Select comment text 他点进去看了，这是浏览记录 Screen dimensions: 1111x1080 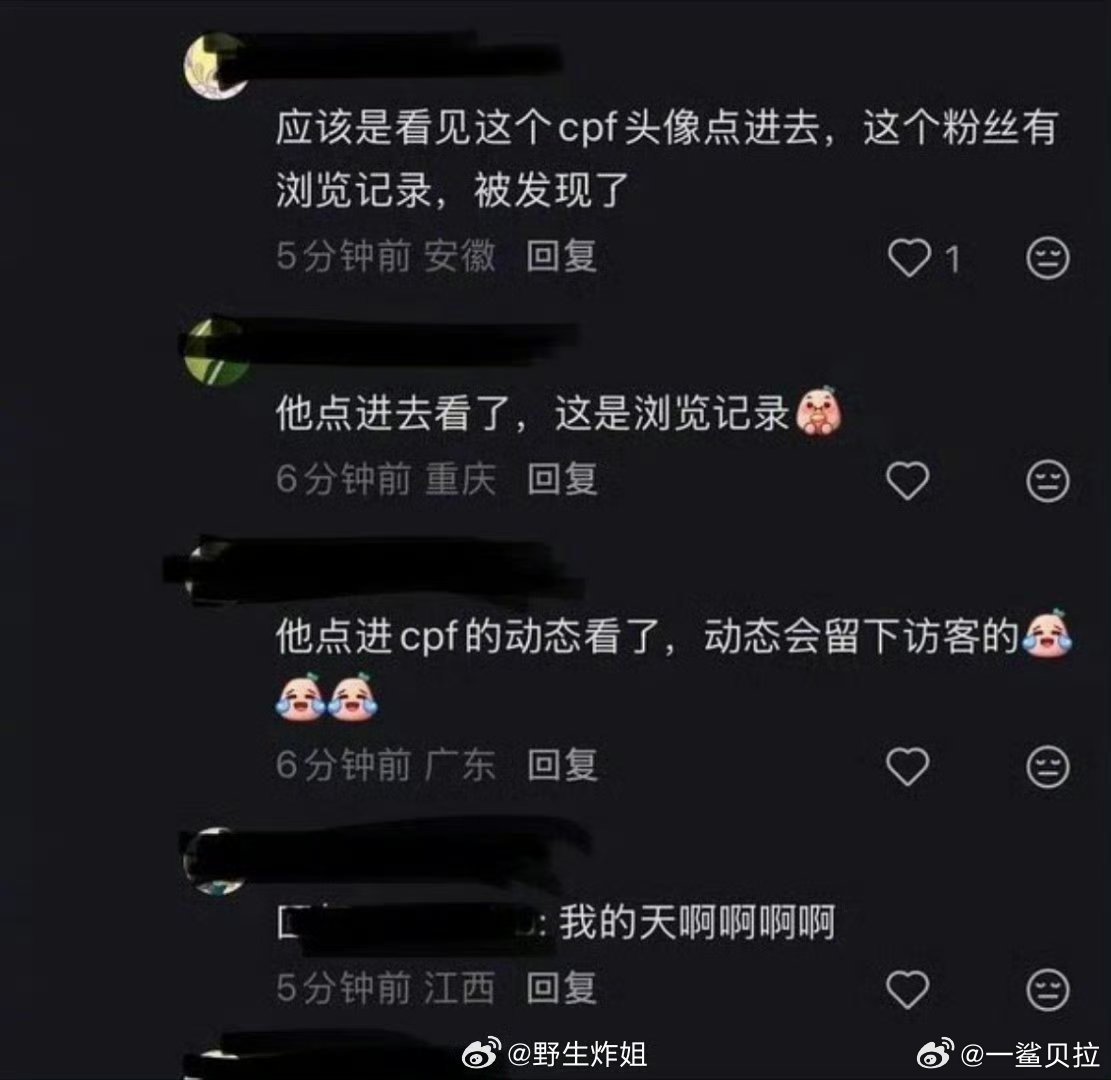coord(532,412)
